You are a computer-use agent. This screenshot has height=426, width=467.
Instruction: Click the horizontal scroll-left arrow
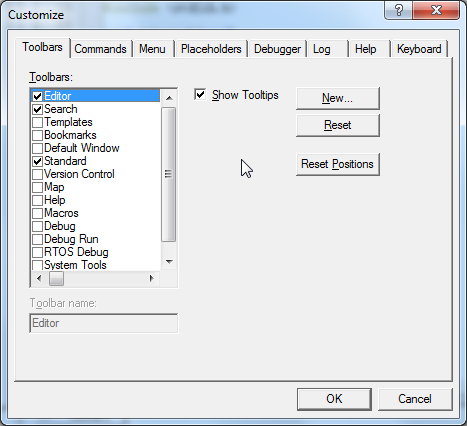pos(39,278)
